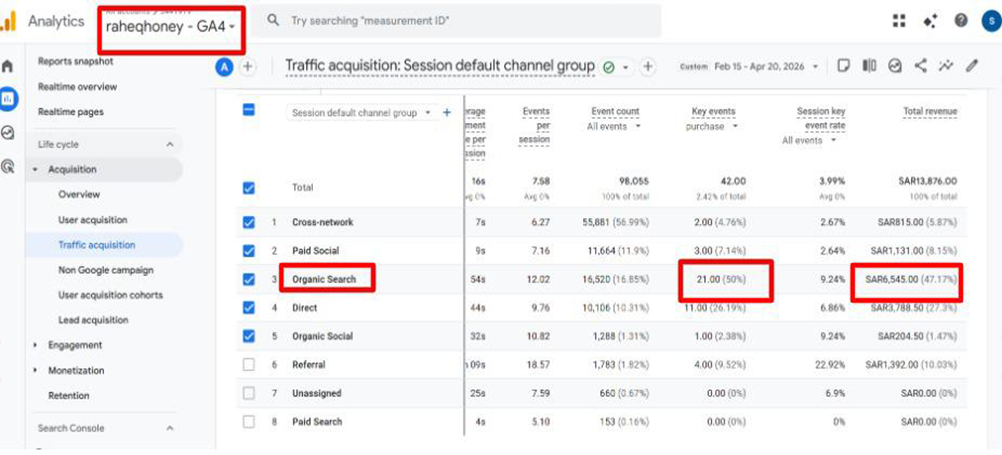Click the share this report icon

click(x=919, y=66)
